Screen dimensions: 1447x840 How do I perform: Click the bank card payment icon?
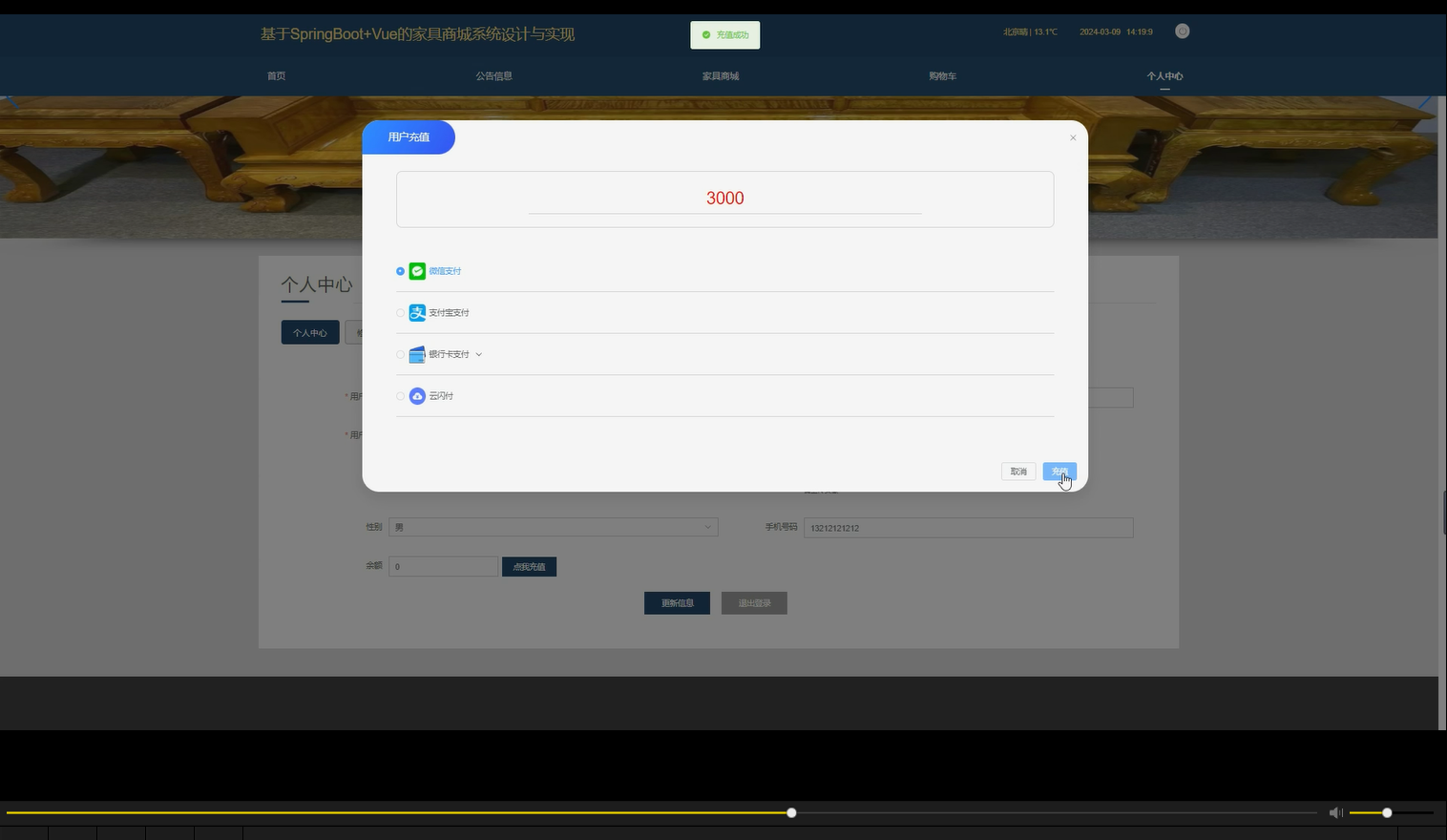(x=417, y=354)
